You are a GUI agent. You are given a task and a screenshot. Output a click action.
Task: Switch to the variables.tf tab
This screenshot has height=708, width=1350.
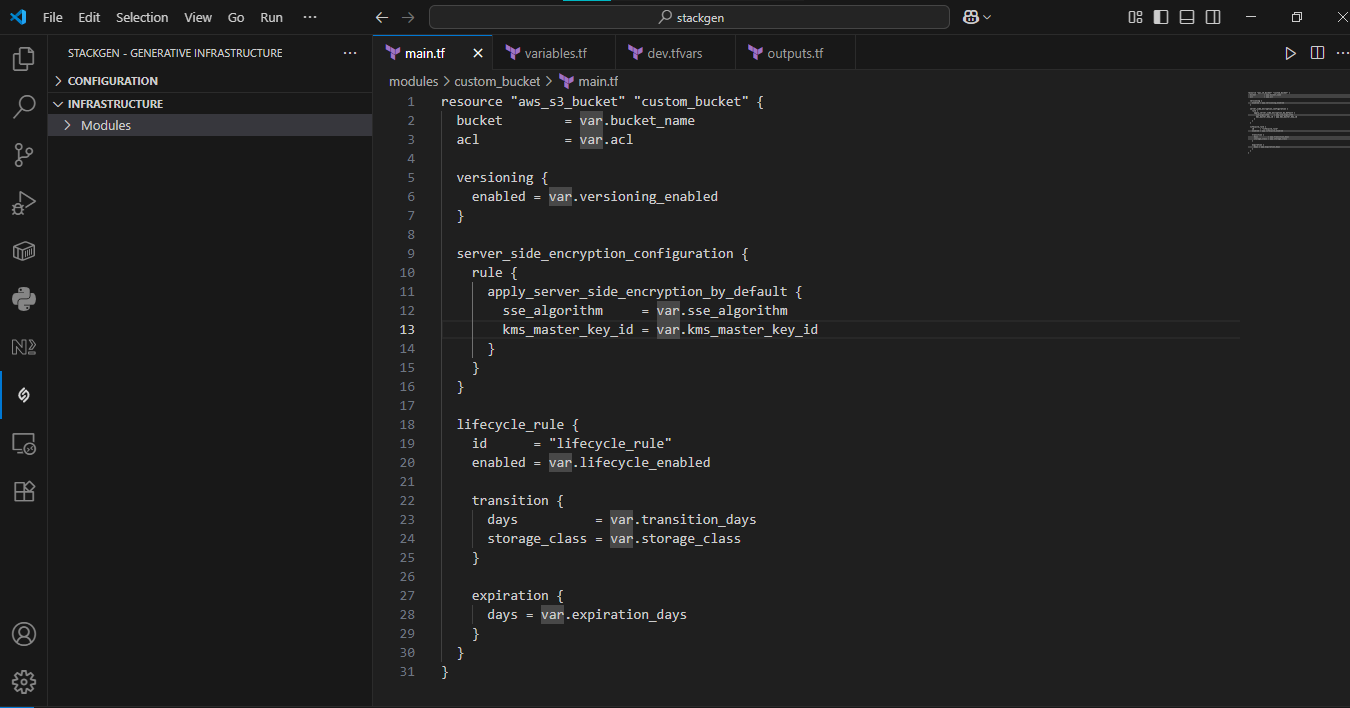pos(555,53)
